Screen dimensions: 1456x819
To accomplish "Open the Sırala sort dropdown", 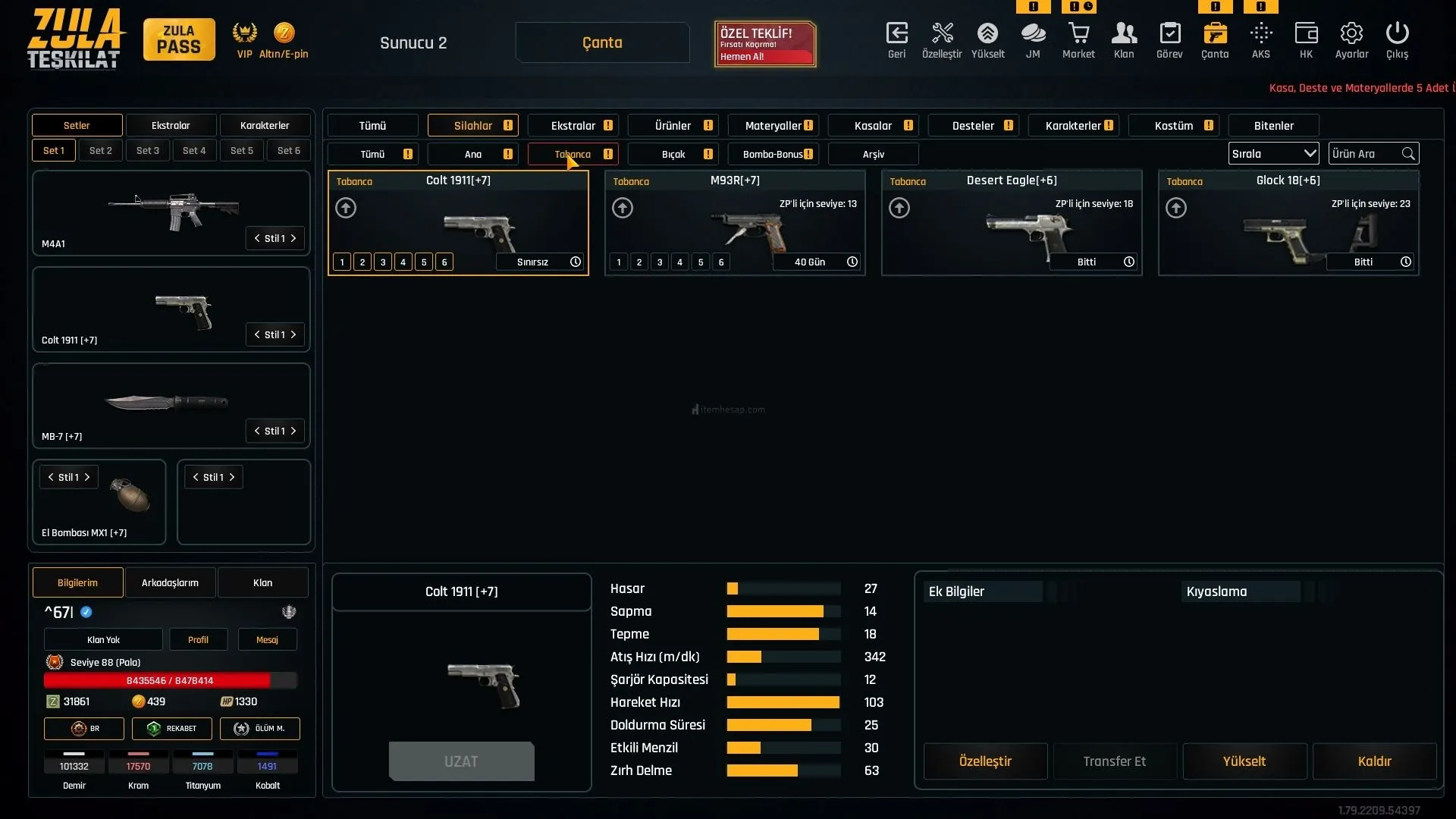I will [x=1273, y=154].
